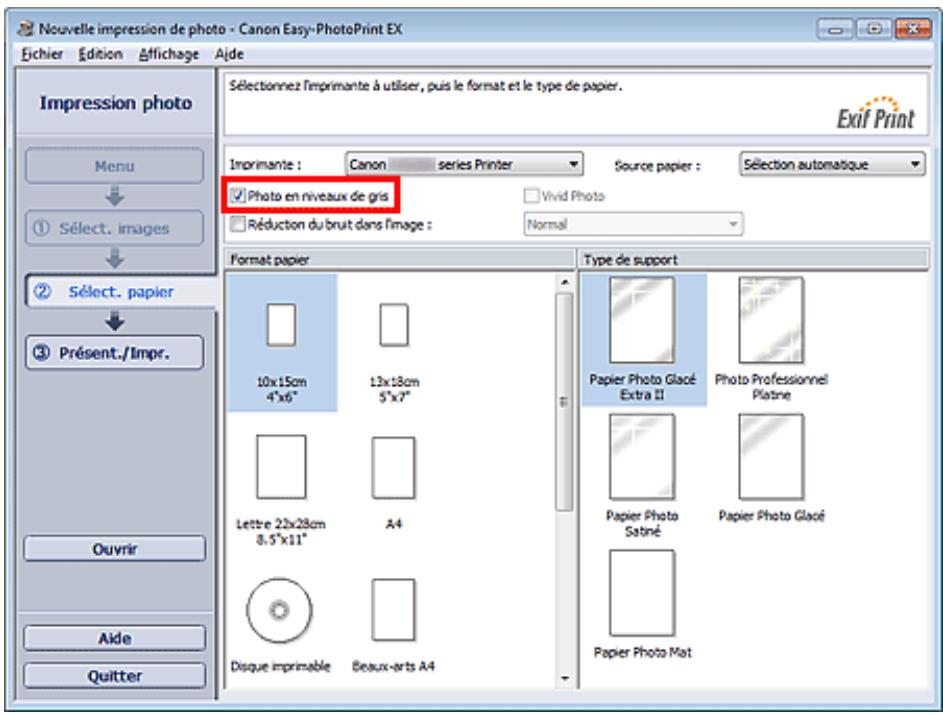943x715 pixels.
Task: Click the scroll up arrow in Format papier
Action: coord(564,281)
